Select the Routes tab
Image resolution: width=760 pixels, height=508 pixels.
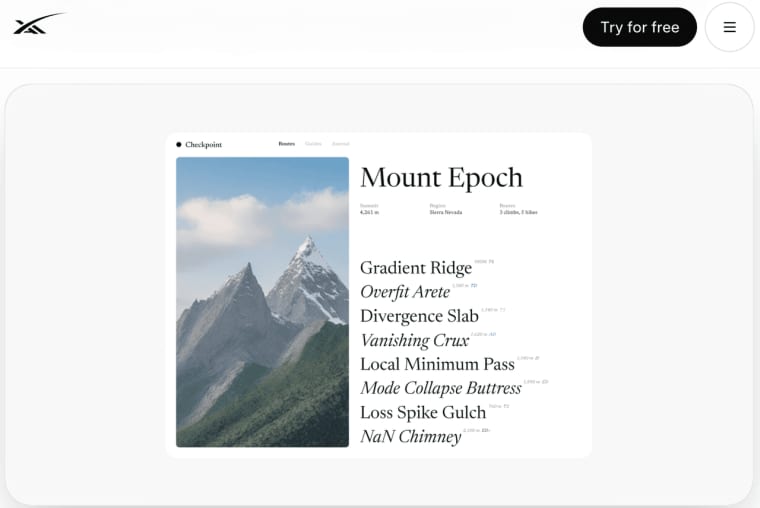[286, 143]
